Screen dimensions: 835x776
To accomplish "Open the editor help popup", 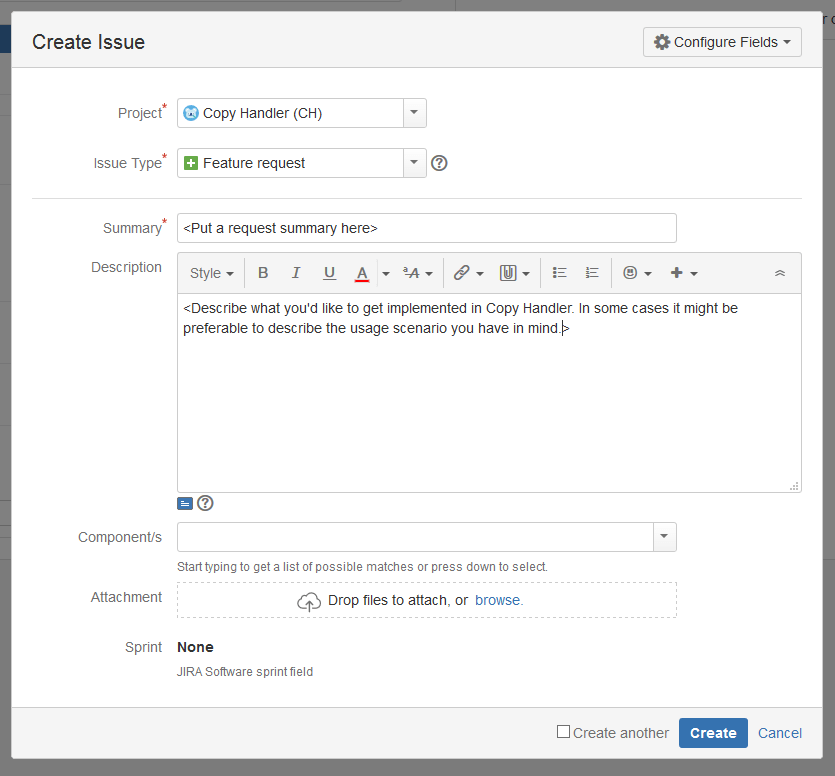I will (x=205, y=503).
